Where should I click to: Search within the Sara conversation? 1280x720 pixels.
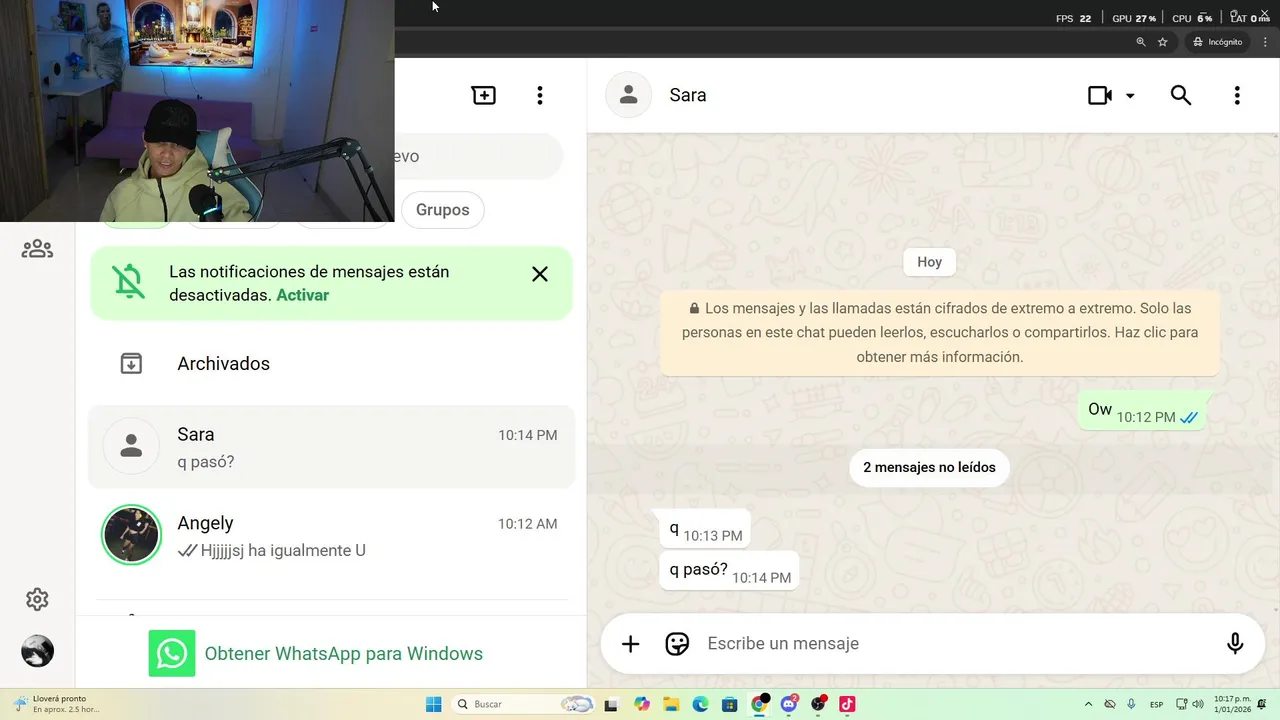pyautogui.click(x=1181, y=95)
